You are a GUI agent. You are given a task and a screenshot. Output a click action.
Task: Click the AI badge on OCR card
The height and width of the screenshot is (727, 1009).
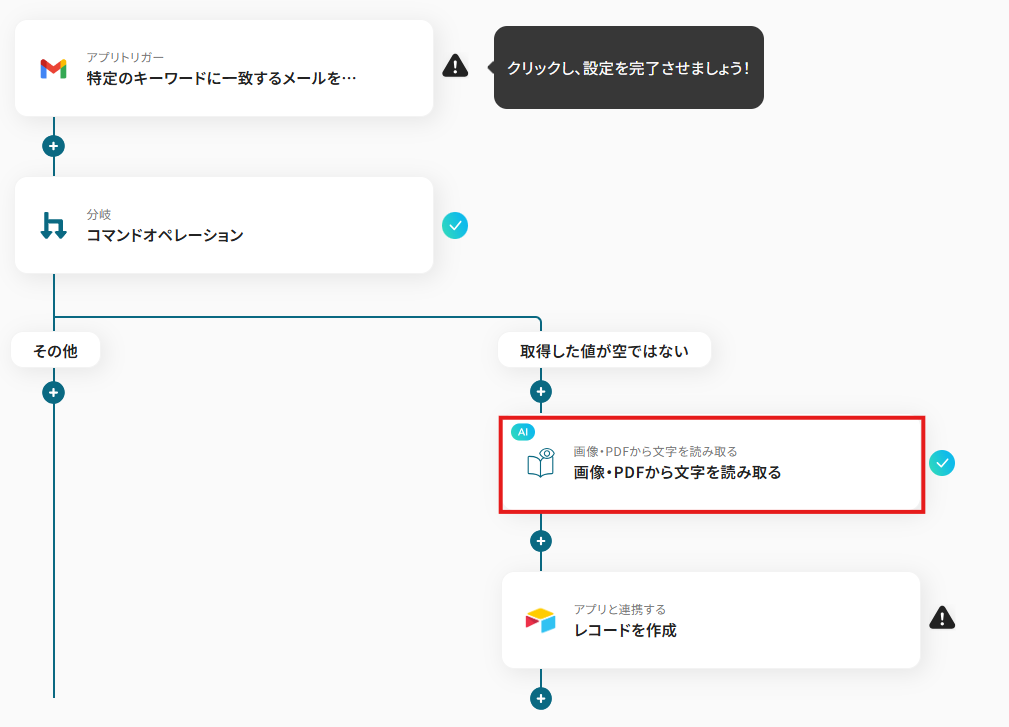click(x=523, y=432)
